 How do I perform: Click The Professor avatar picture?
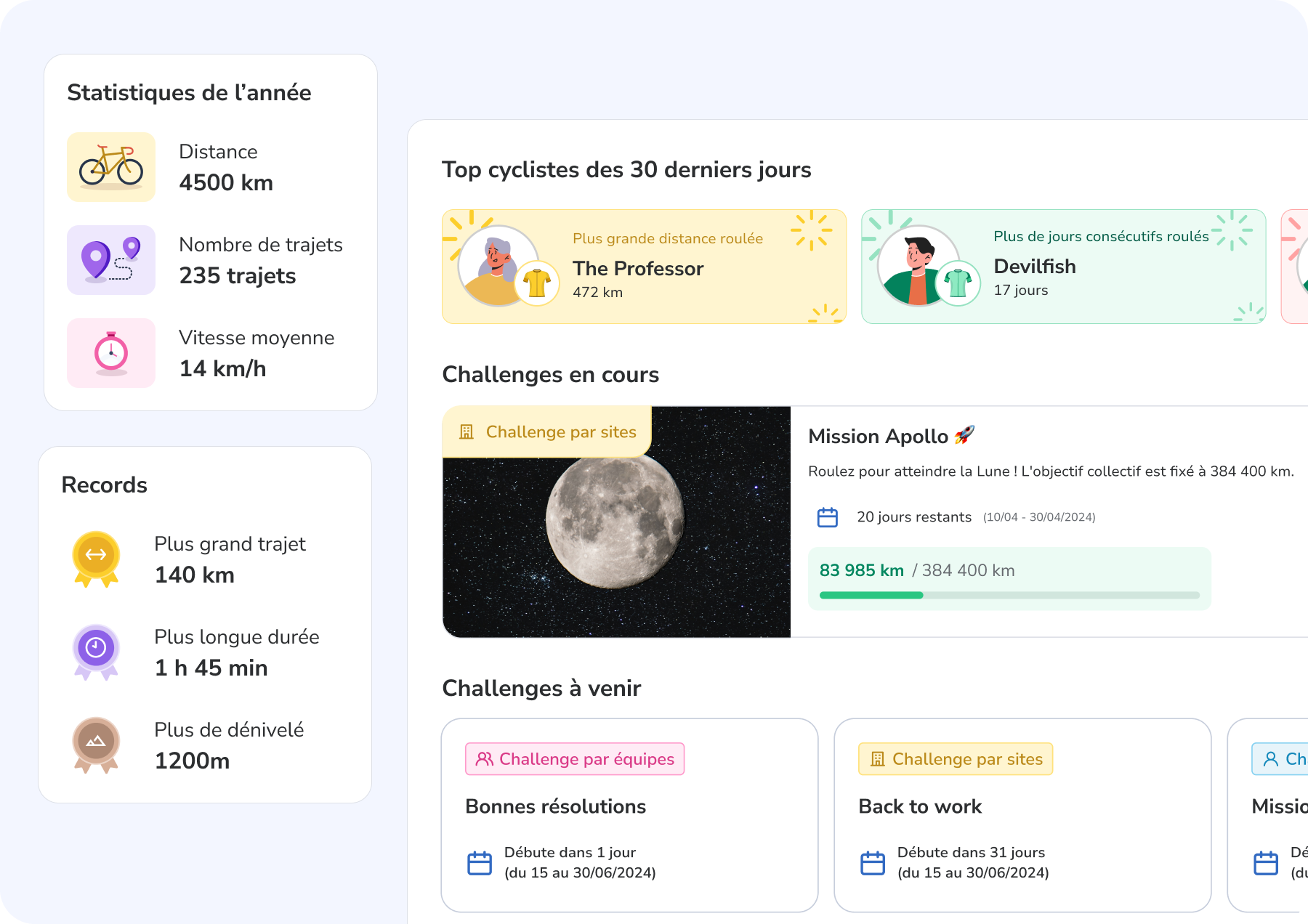[x=498, y=266]
